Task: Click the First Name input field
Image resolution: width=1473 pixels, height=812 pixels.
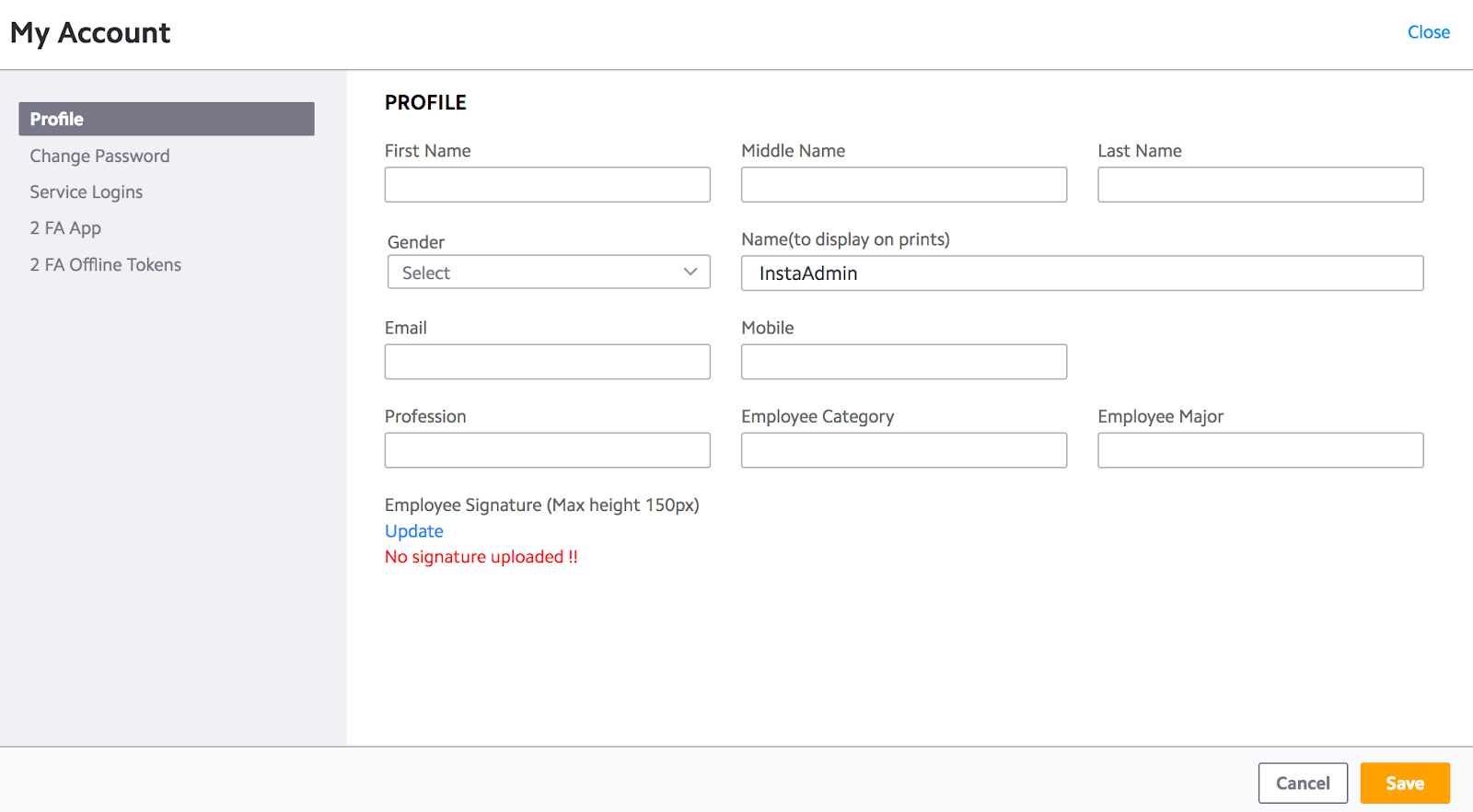Action: [547, 184]
